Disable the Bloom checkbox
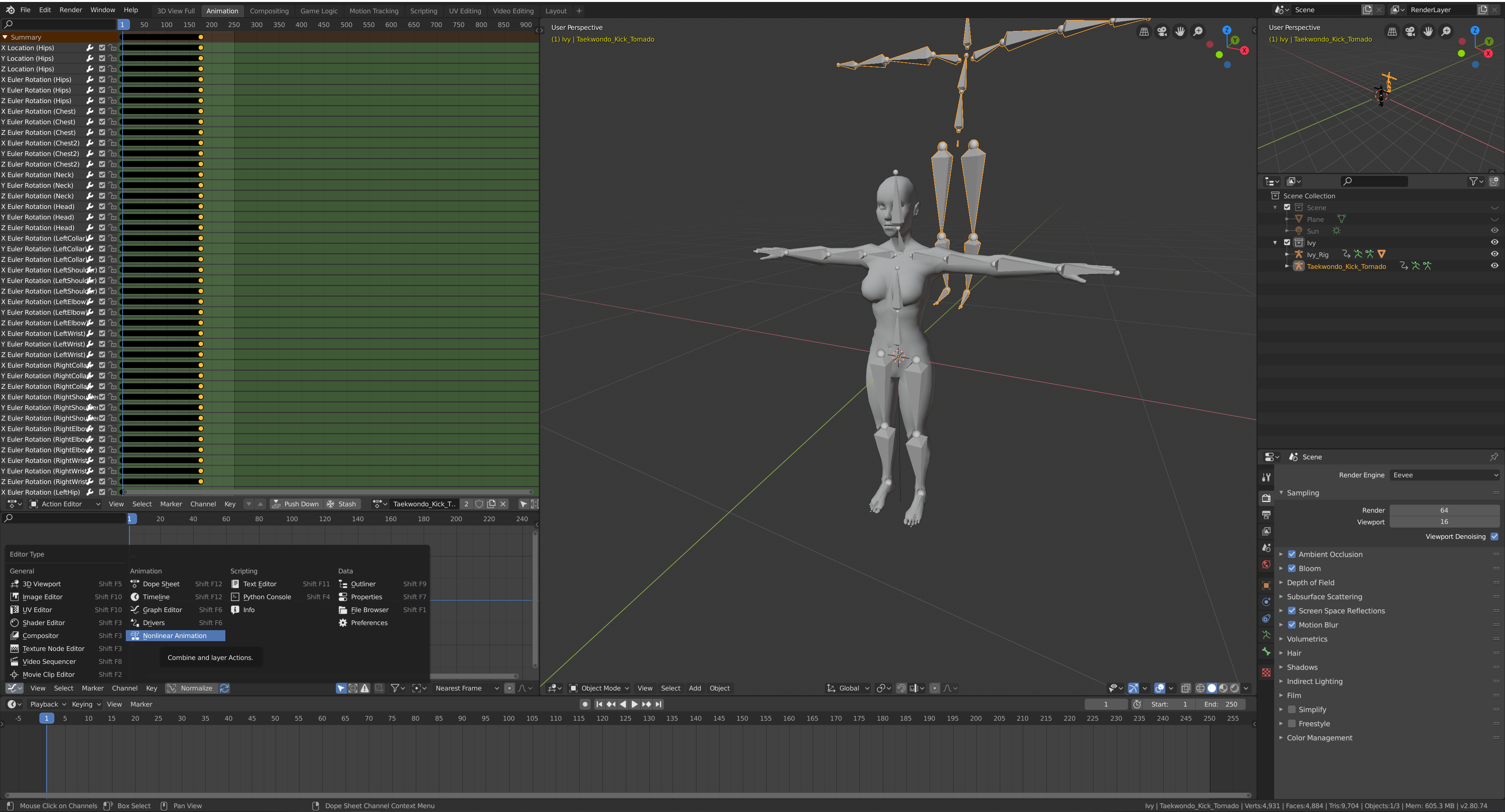This screenshot has width=1505, height=812. 1292,568
